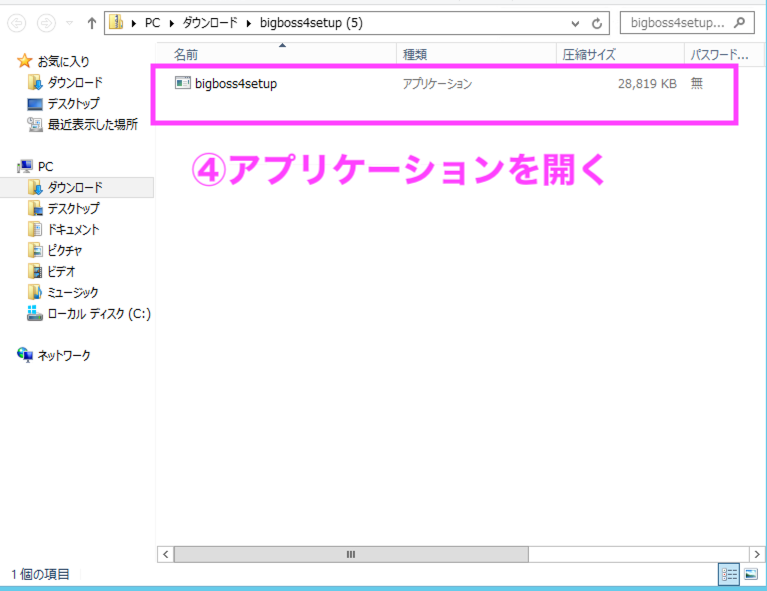Switch to large icons view
The width and height of the screenshot is (767, 591).
750,574
